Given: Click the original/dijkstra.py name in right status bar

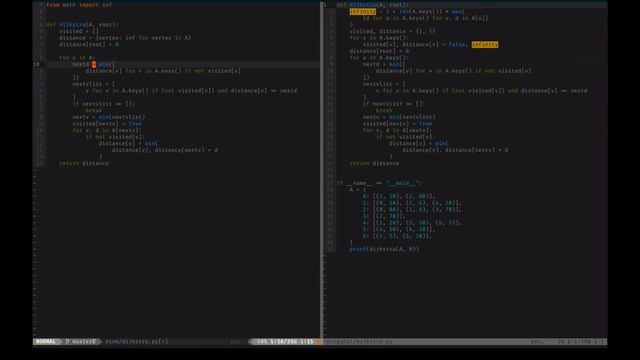Looking at the screenshot, I should click(359, 342).
